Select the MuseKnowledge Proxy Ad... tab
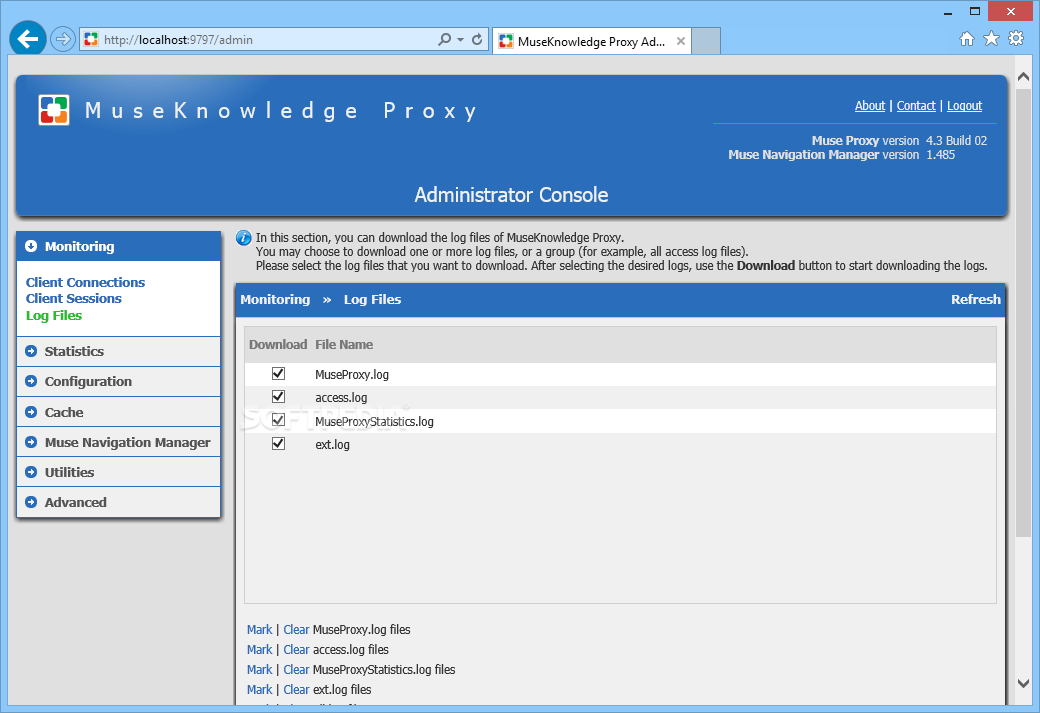1040x713 pixels. click(592, 41)
